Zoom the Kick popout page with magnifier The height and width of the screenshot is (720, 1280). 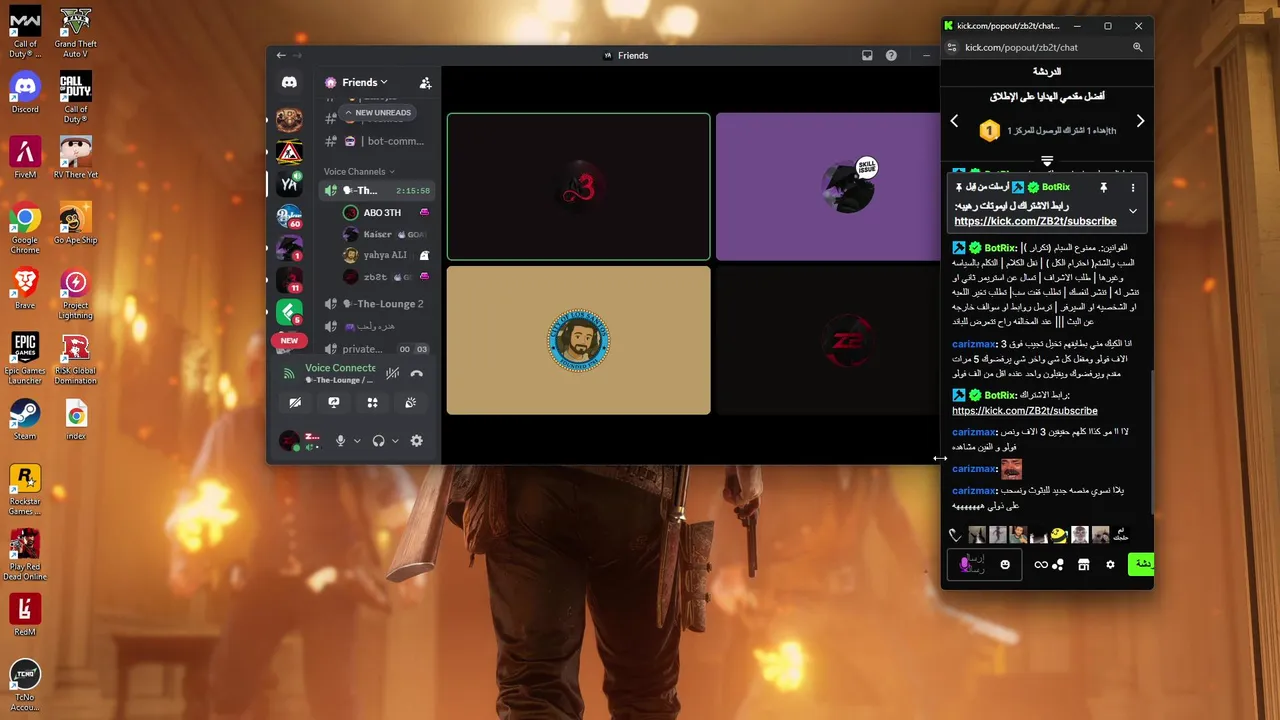(x=1137, y=47)
